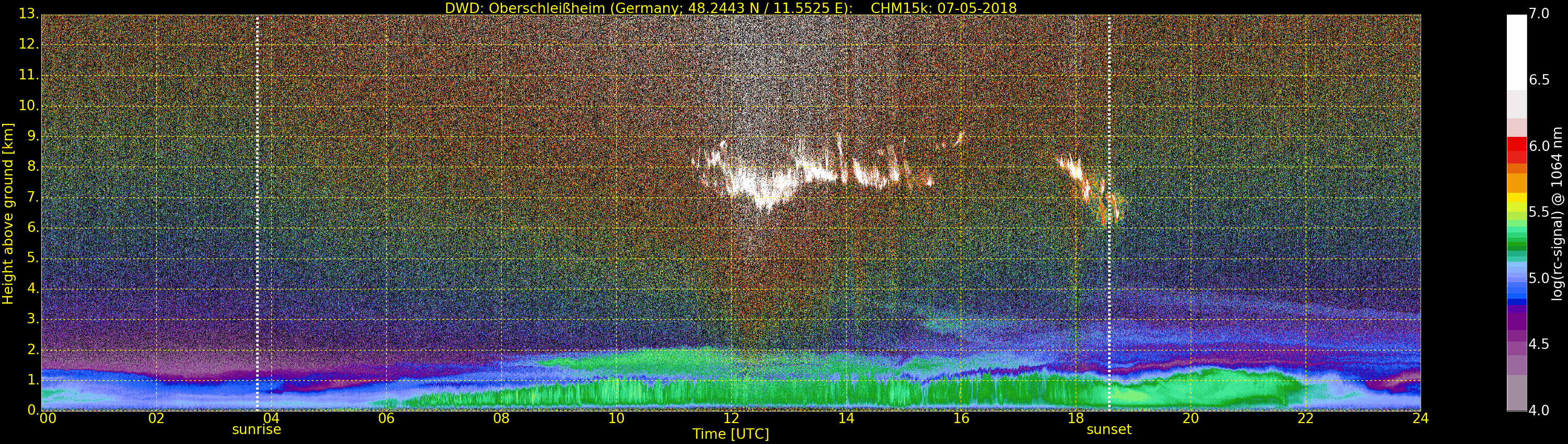
Task: Click the "7." height axis tick label
Action: pos(32,197)
